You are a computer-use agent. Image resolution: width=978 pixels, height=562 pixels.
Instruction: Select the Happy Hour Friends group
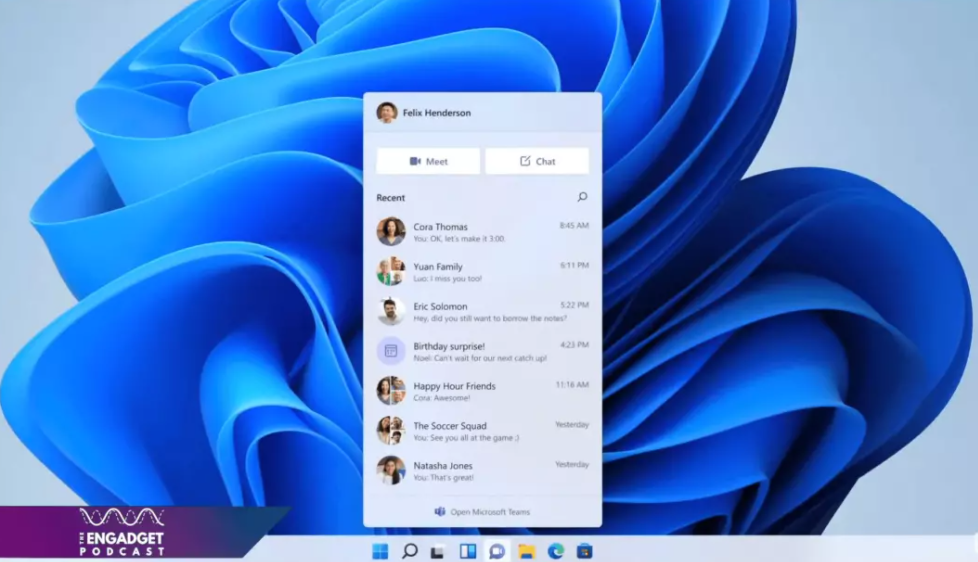pos(482,391)
